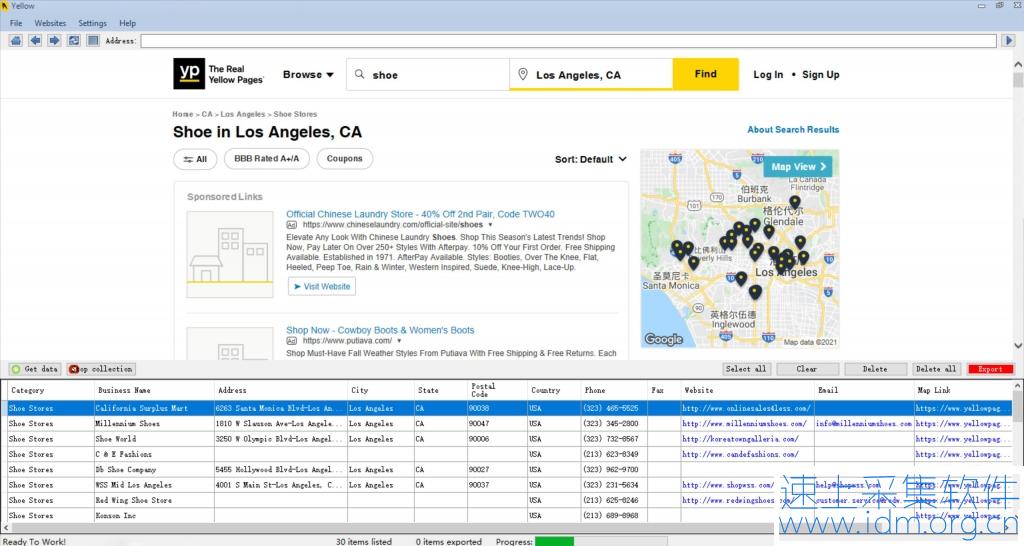
Task: Select the WSS Mid Los Angeles row
Action: tap(509, 485)
